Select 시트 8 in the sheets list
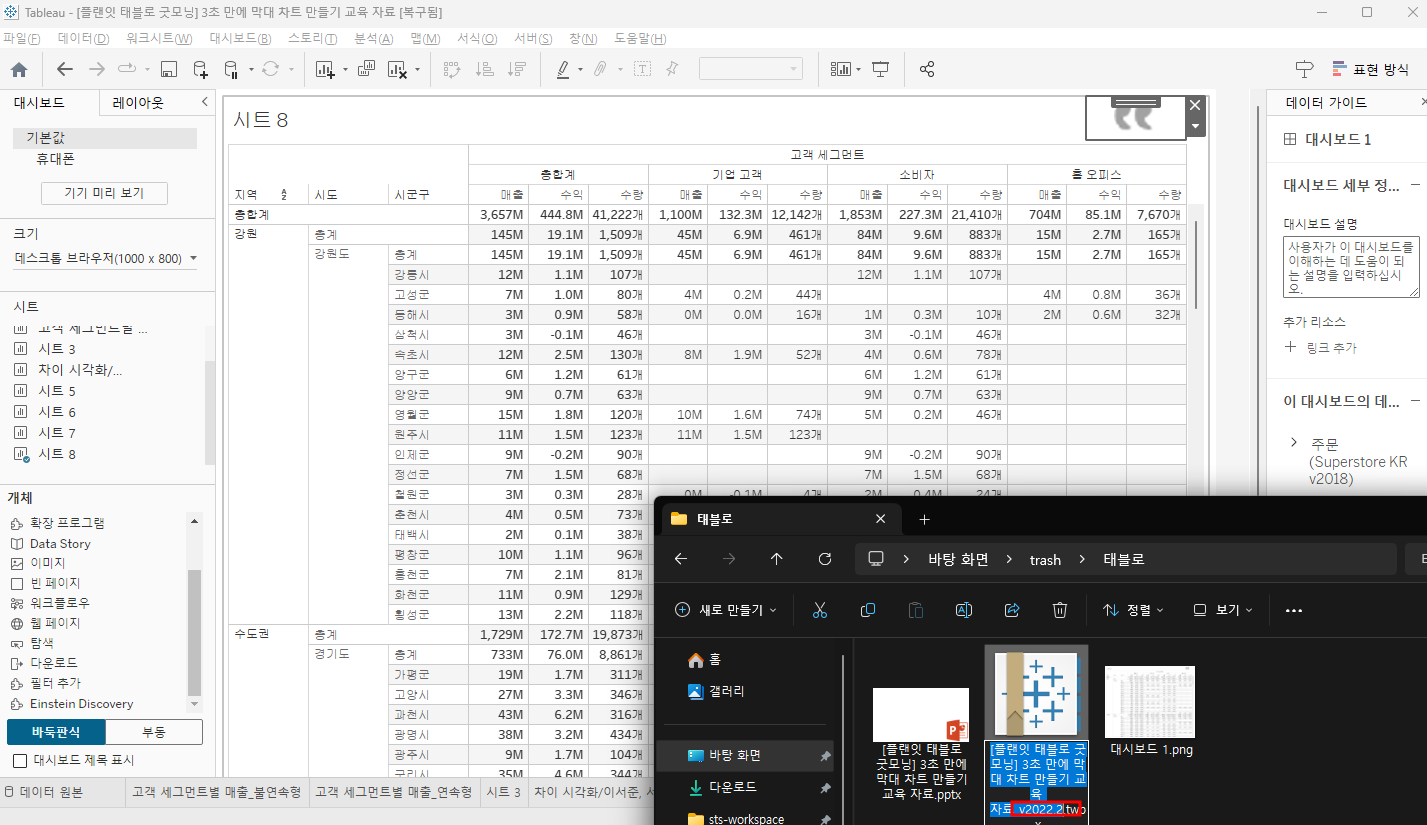 57,454
